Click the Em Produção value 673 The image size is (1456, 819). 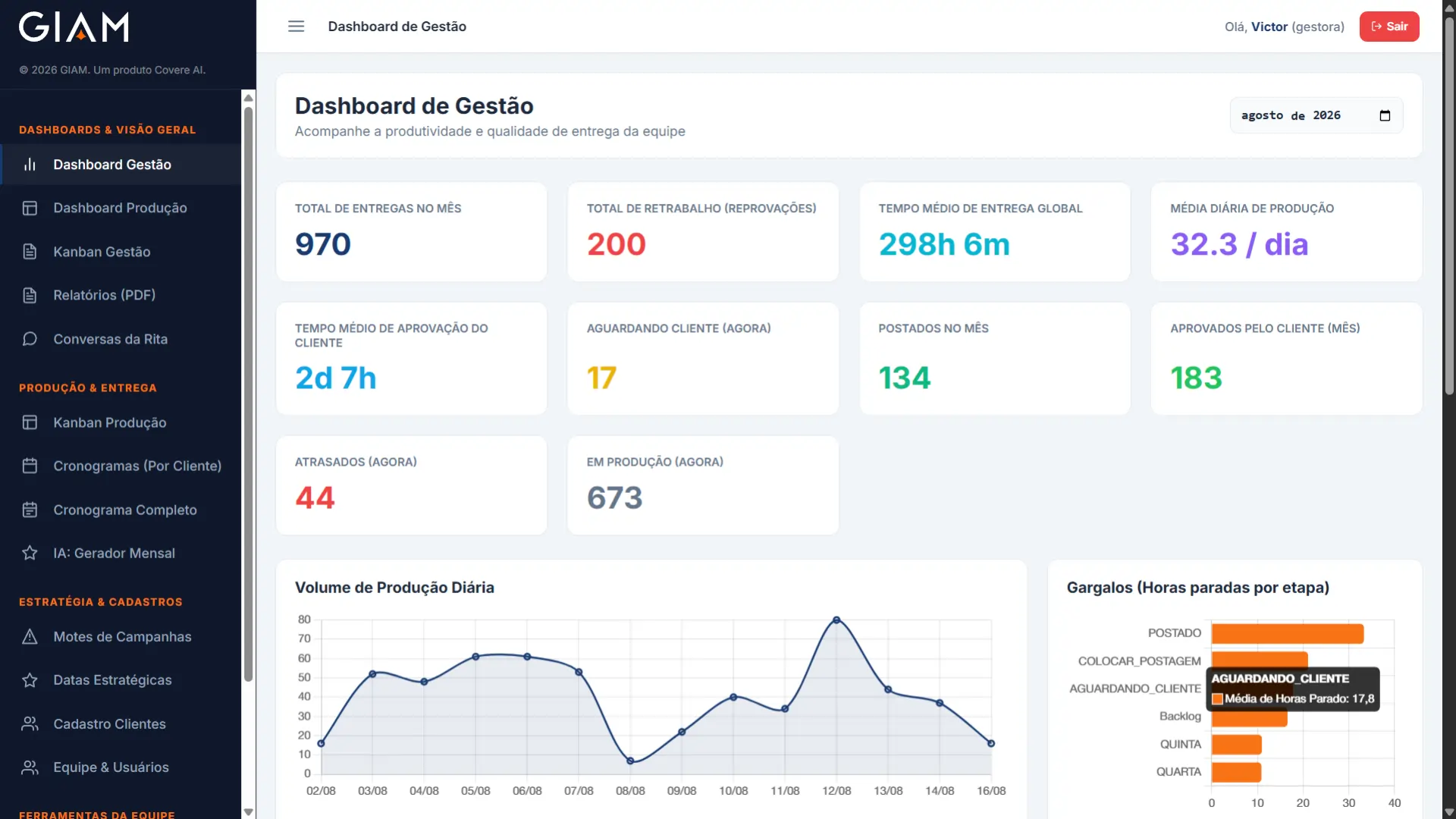[x=614, y=497]
